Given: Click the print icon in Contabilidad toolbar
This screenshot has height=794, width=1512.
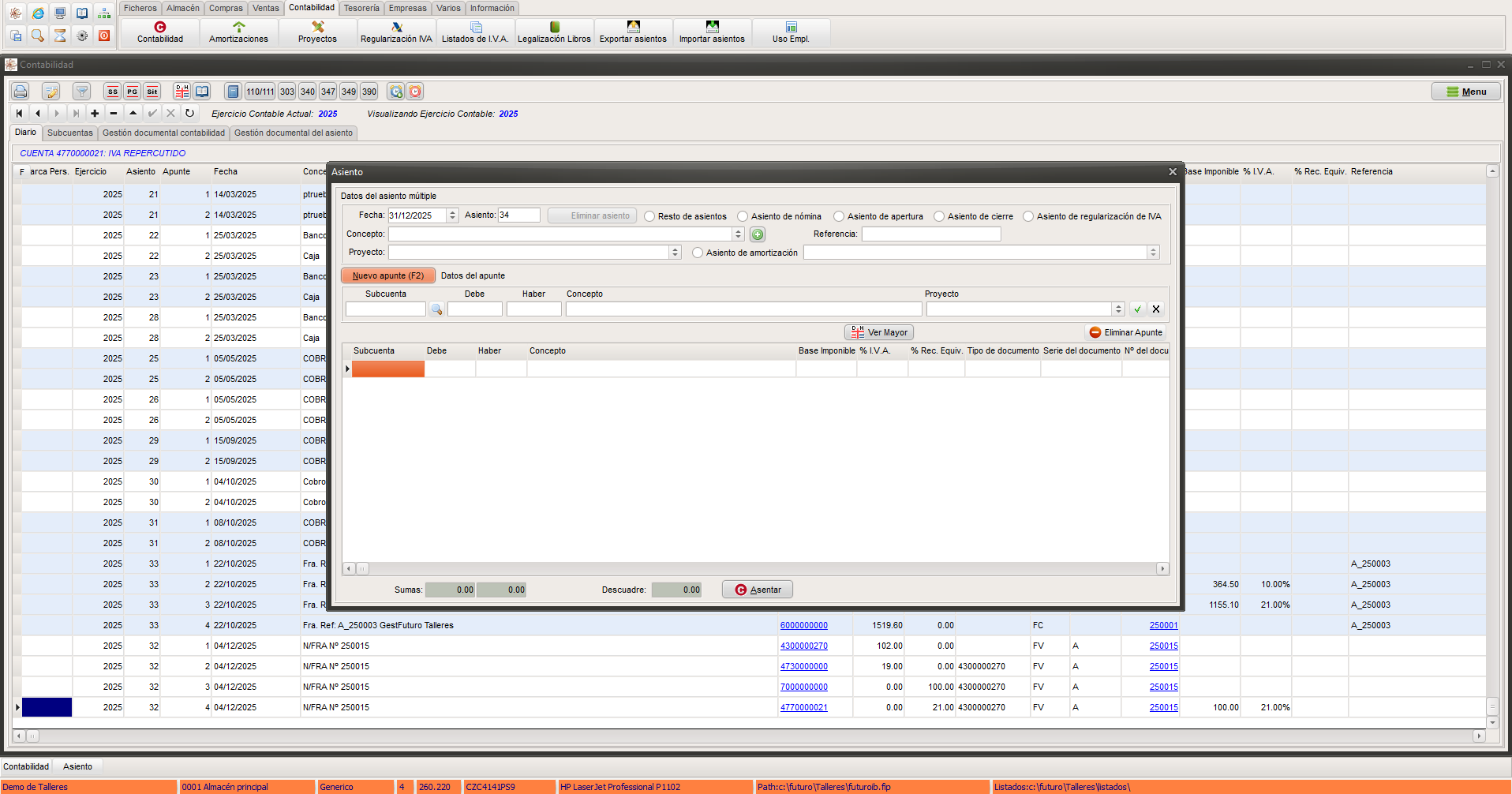Looking at the screenshot, I should click(21, 92).
